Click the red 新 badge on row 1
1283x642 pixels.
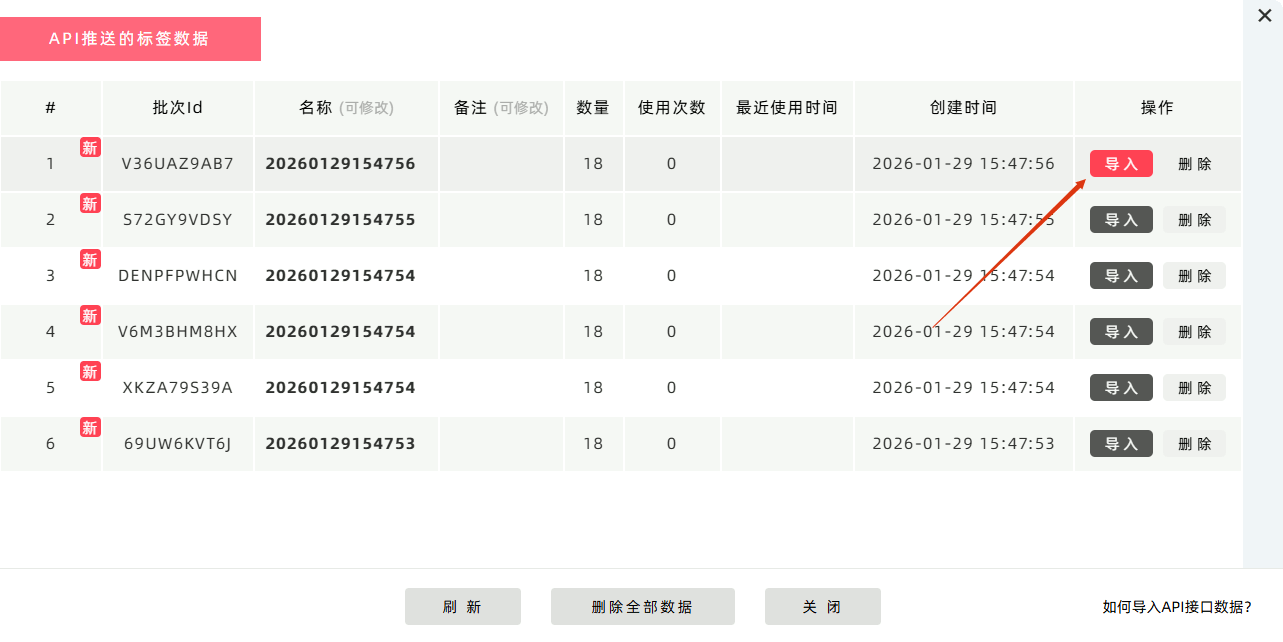(x=90, y=148)
